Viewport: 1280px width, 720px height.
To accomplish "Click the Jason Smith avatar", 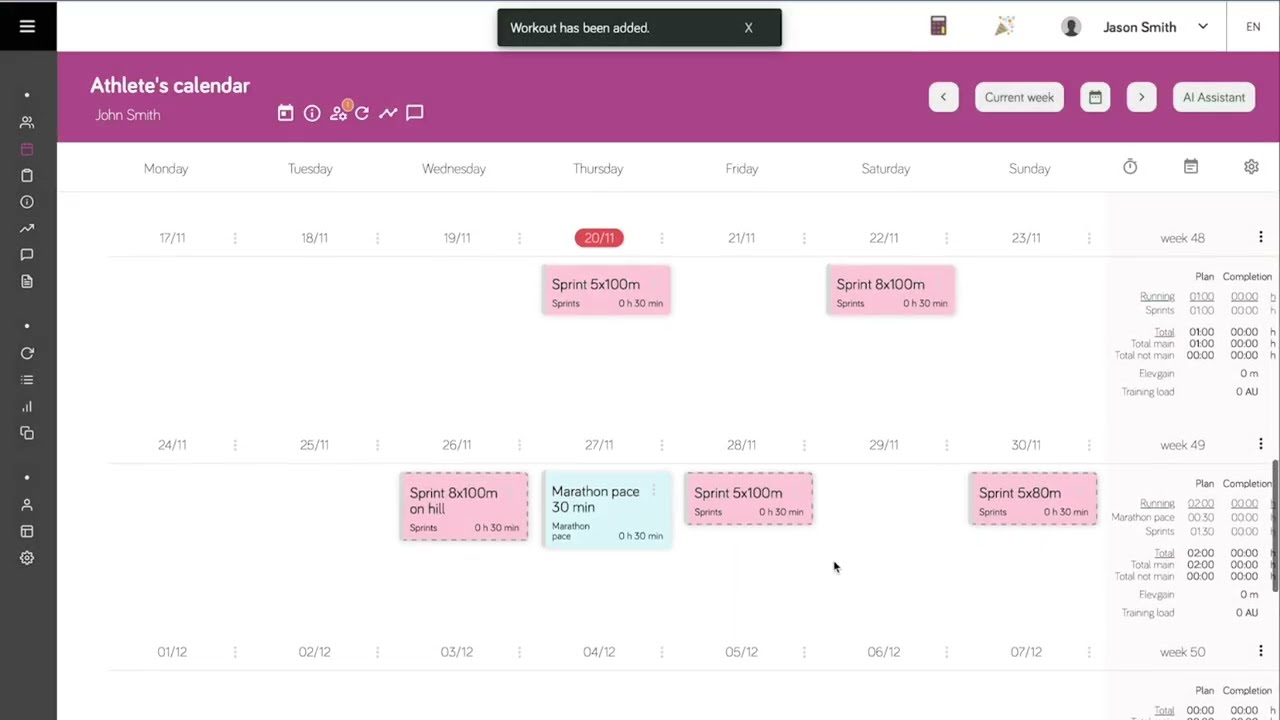I will [x=1071, y=27].
